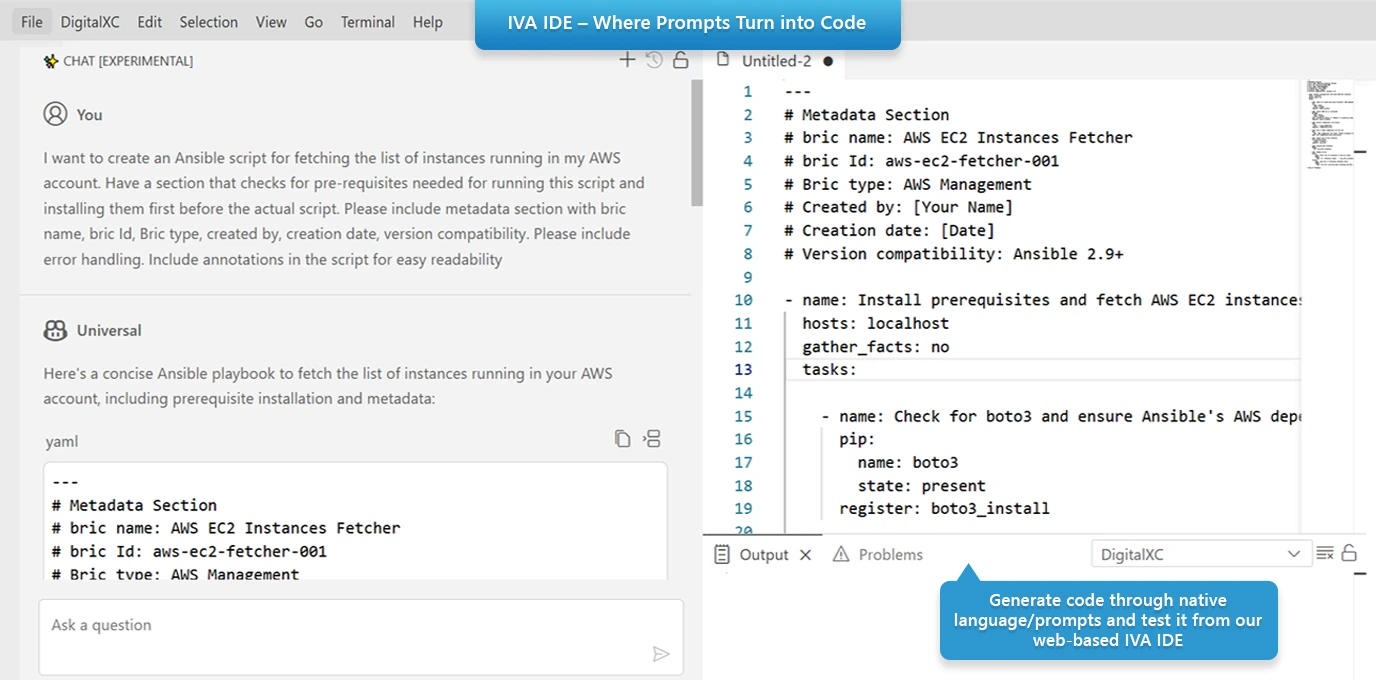
Task: Toggle output scroll lock icon
Action: (1349, 553)
